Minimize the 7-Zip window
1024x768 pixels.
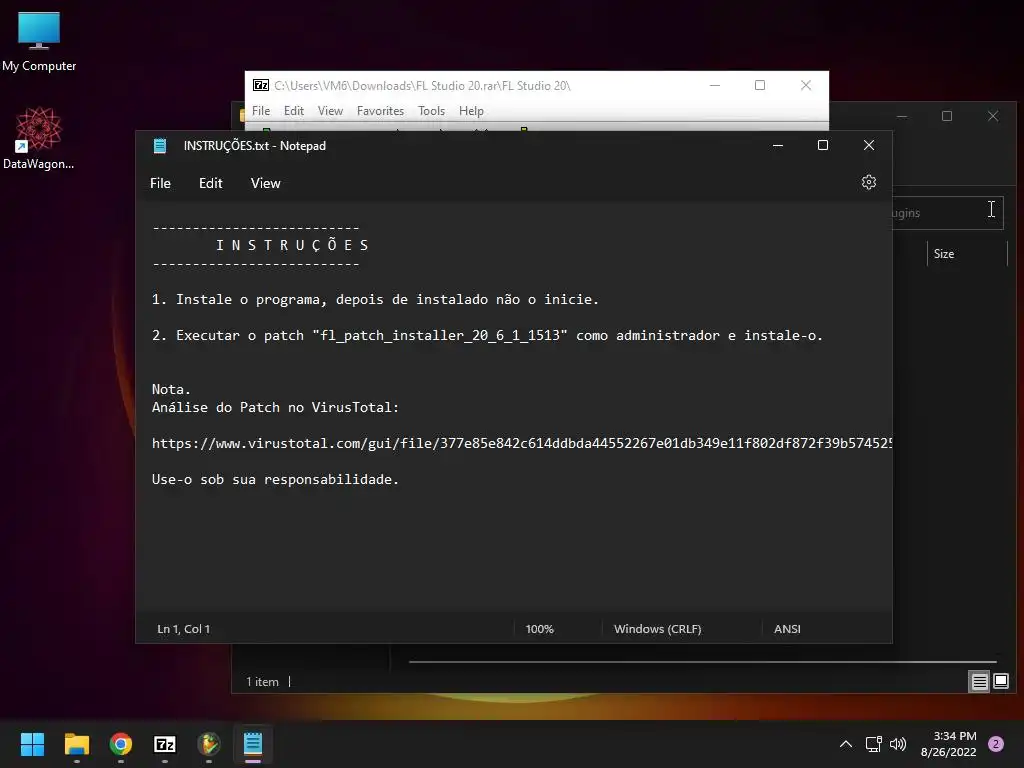tap(715, 86)
